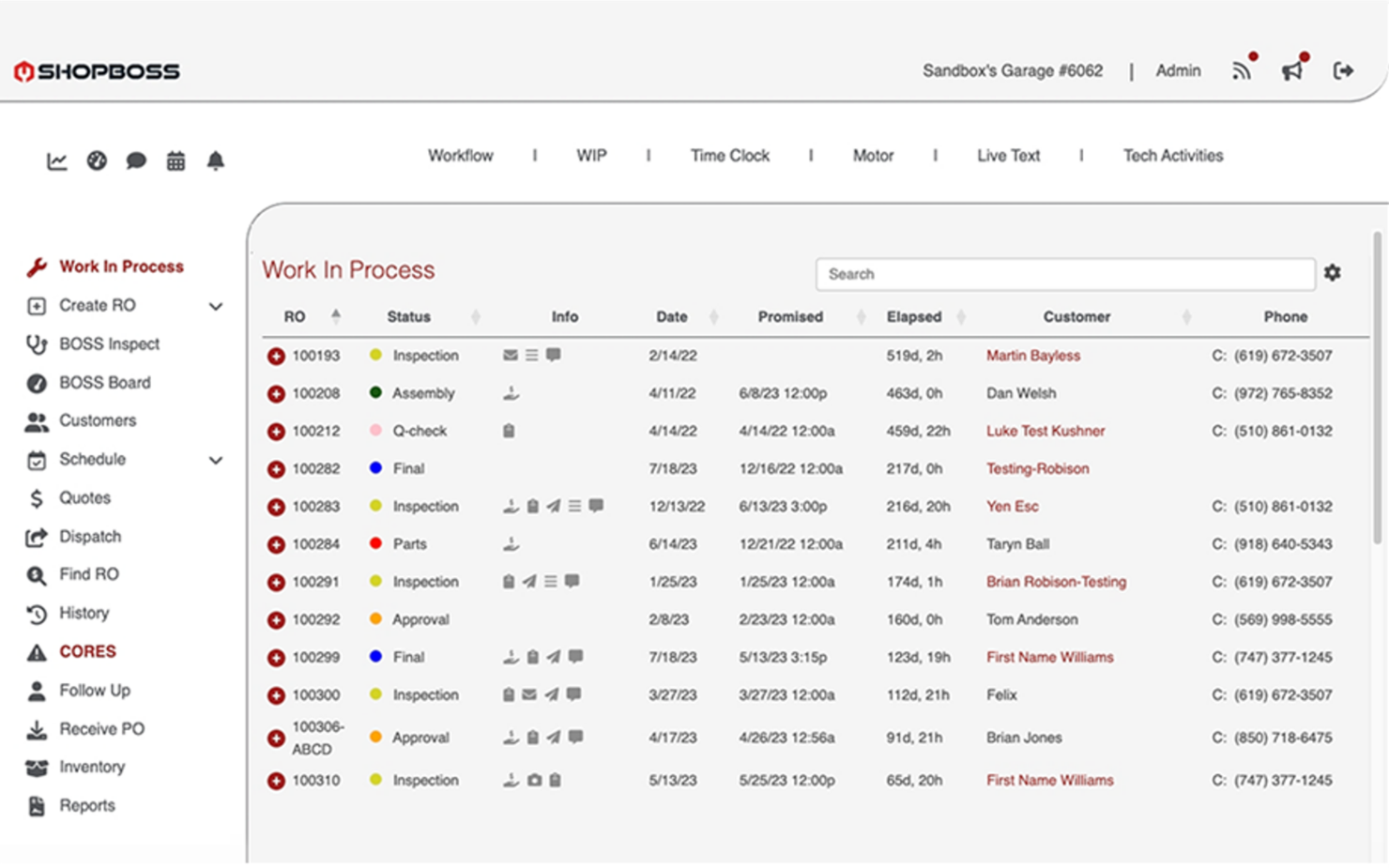Viewport: 1389px width, 868px height.
Task: Sort by Customer column arrows
Action: click(1186, 316)
